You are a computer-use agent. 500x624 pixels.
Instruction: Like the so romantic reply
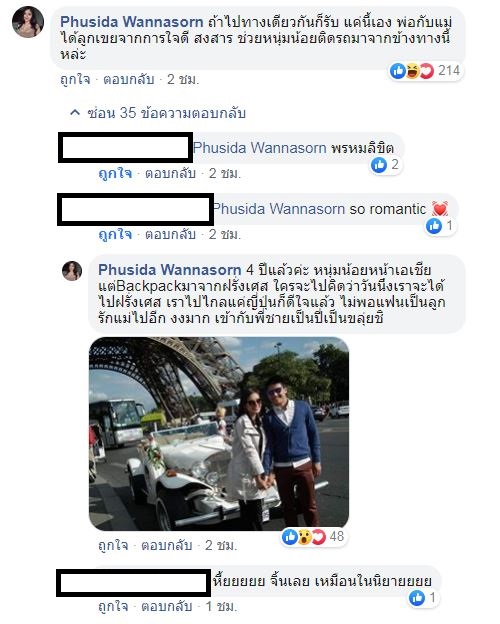pos(115,234)
